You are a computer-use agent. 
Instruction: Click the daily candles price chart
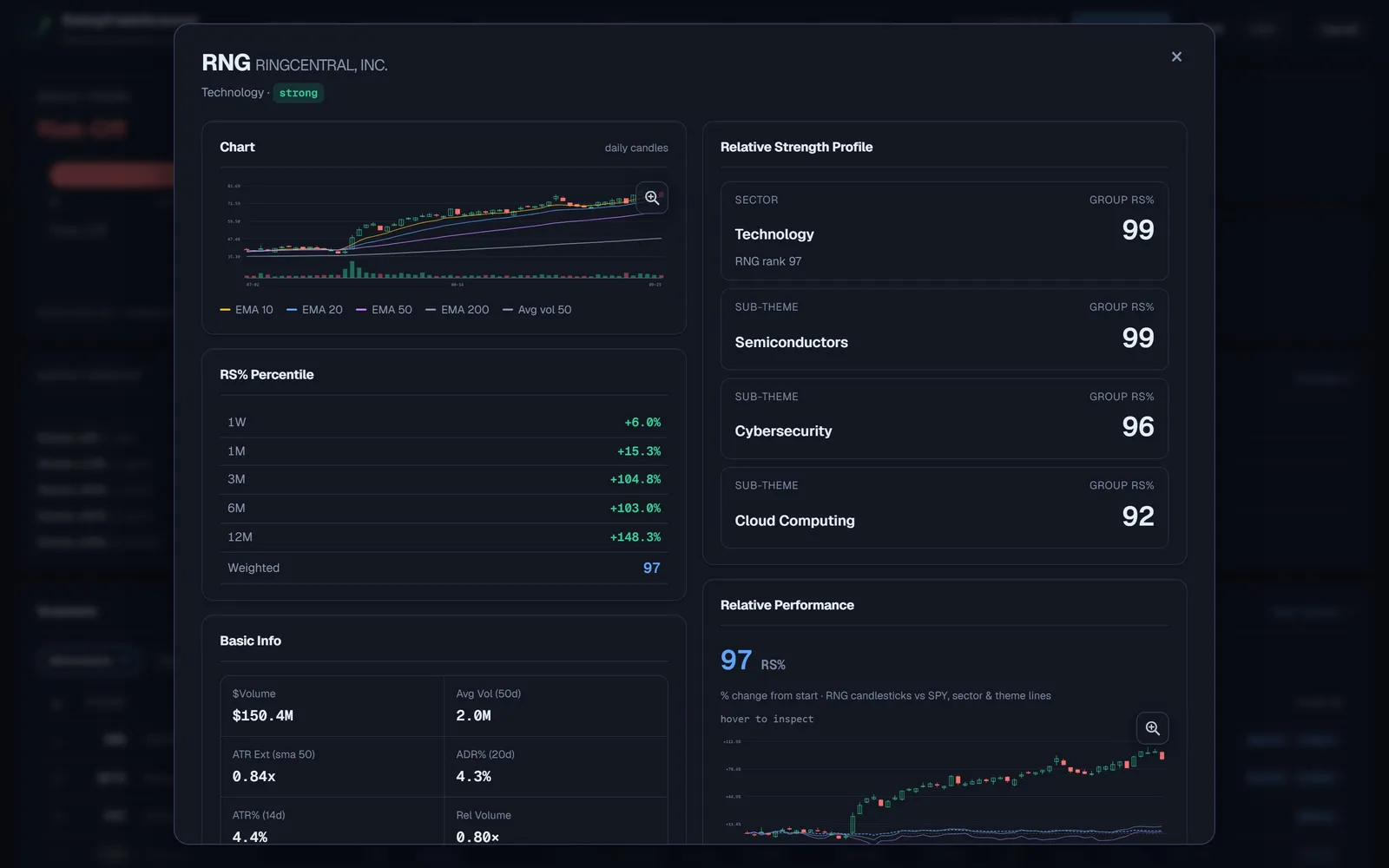pyautogui.click(x=444, y=234)
